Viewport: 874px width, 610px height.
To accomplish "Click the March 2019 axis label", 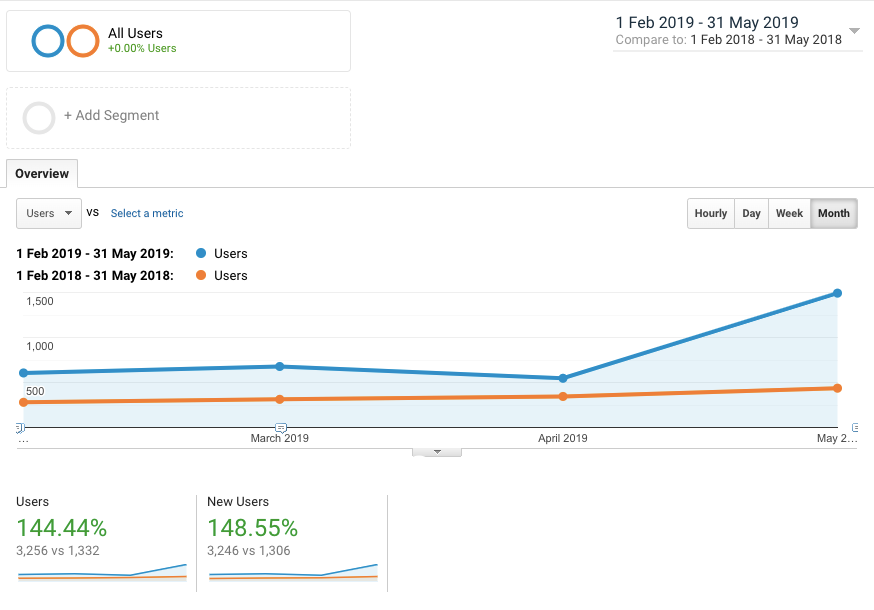I will click(x=279, y=438).
